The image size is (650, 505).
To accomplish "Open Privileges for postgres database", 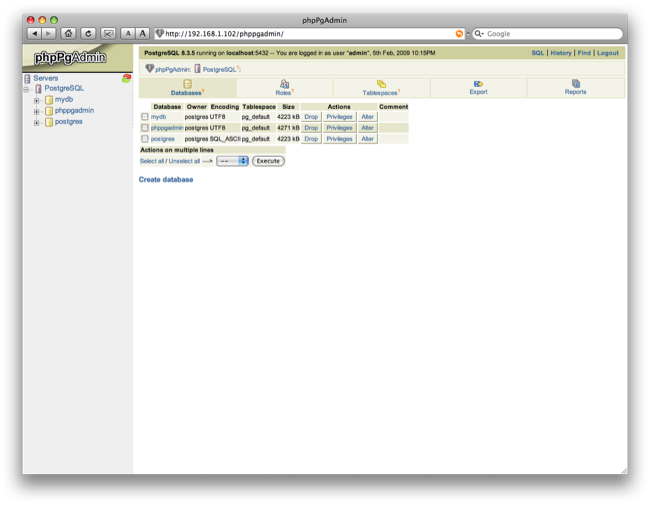I will (340, 139).
